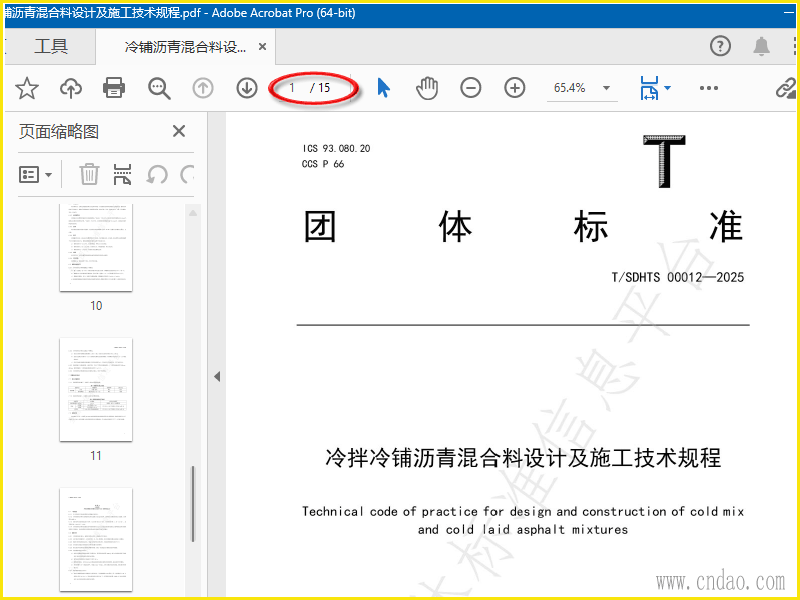Zoom out with the minus icon
Screen dimensions: 800x600
[470, 88]
